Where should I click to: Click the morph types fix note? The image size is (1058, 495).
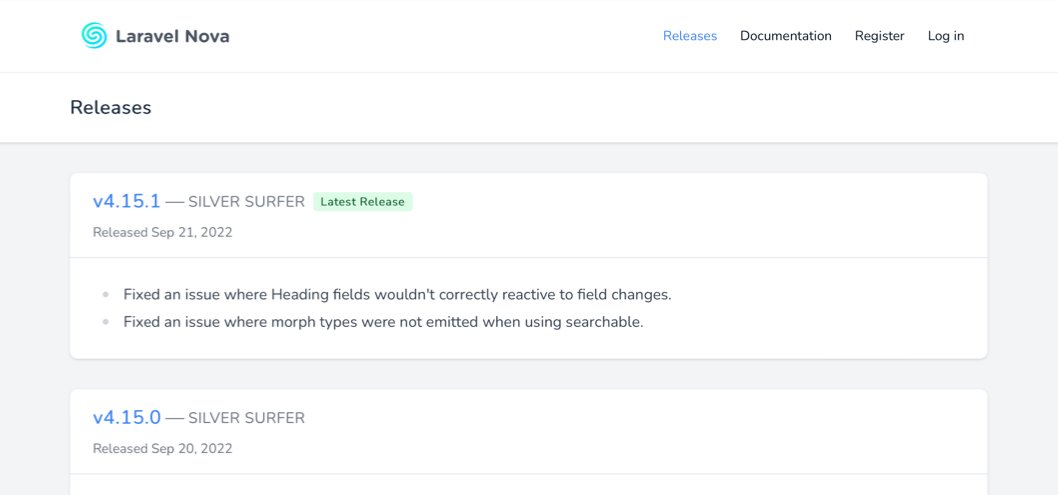tap(383, 322)
